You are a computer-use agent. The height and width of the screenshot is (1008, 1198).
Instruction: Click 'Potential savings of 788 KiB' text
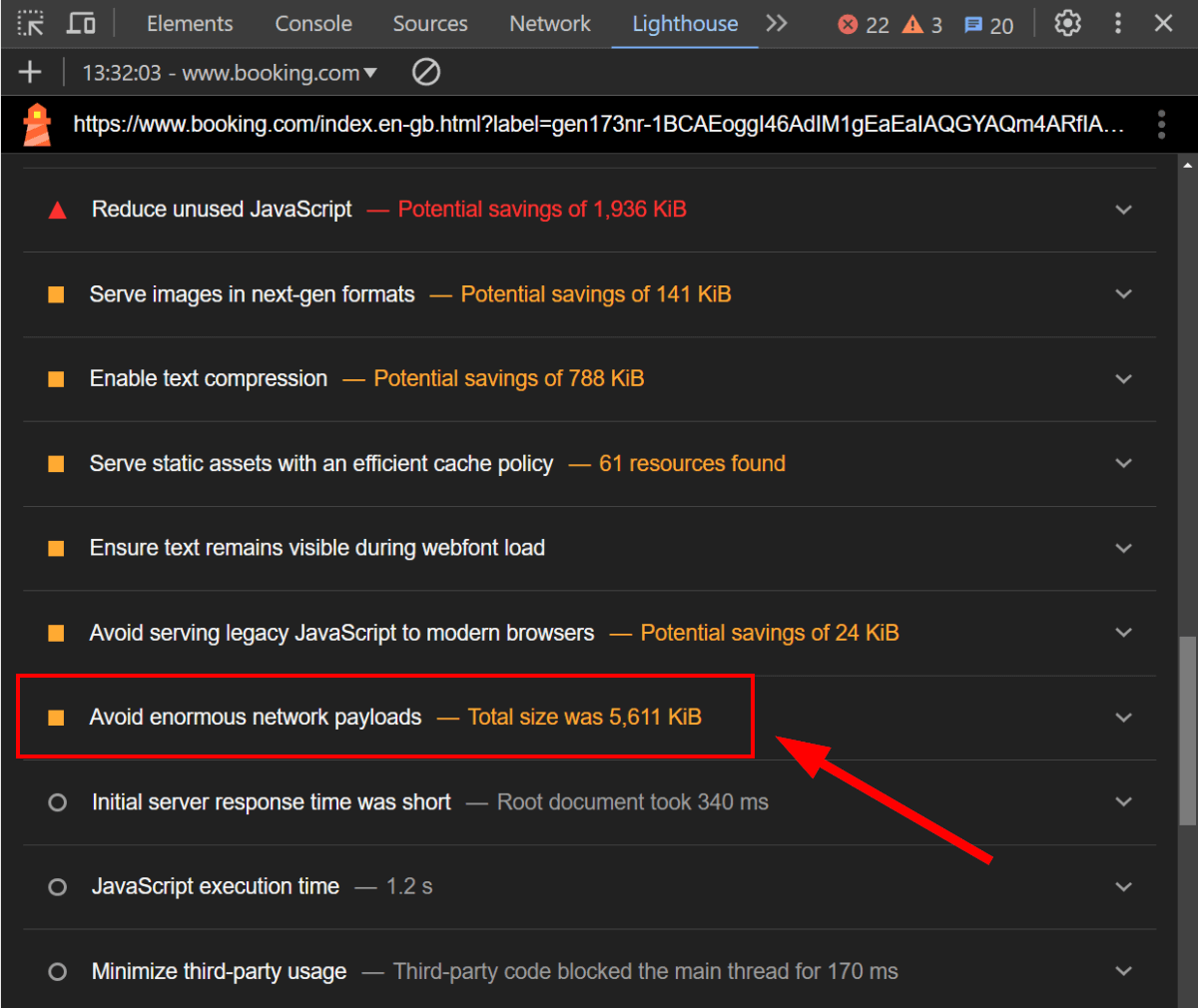click(509, 378)
